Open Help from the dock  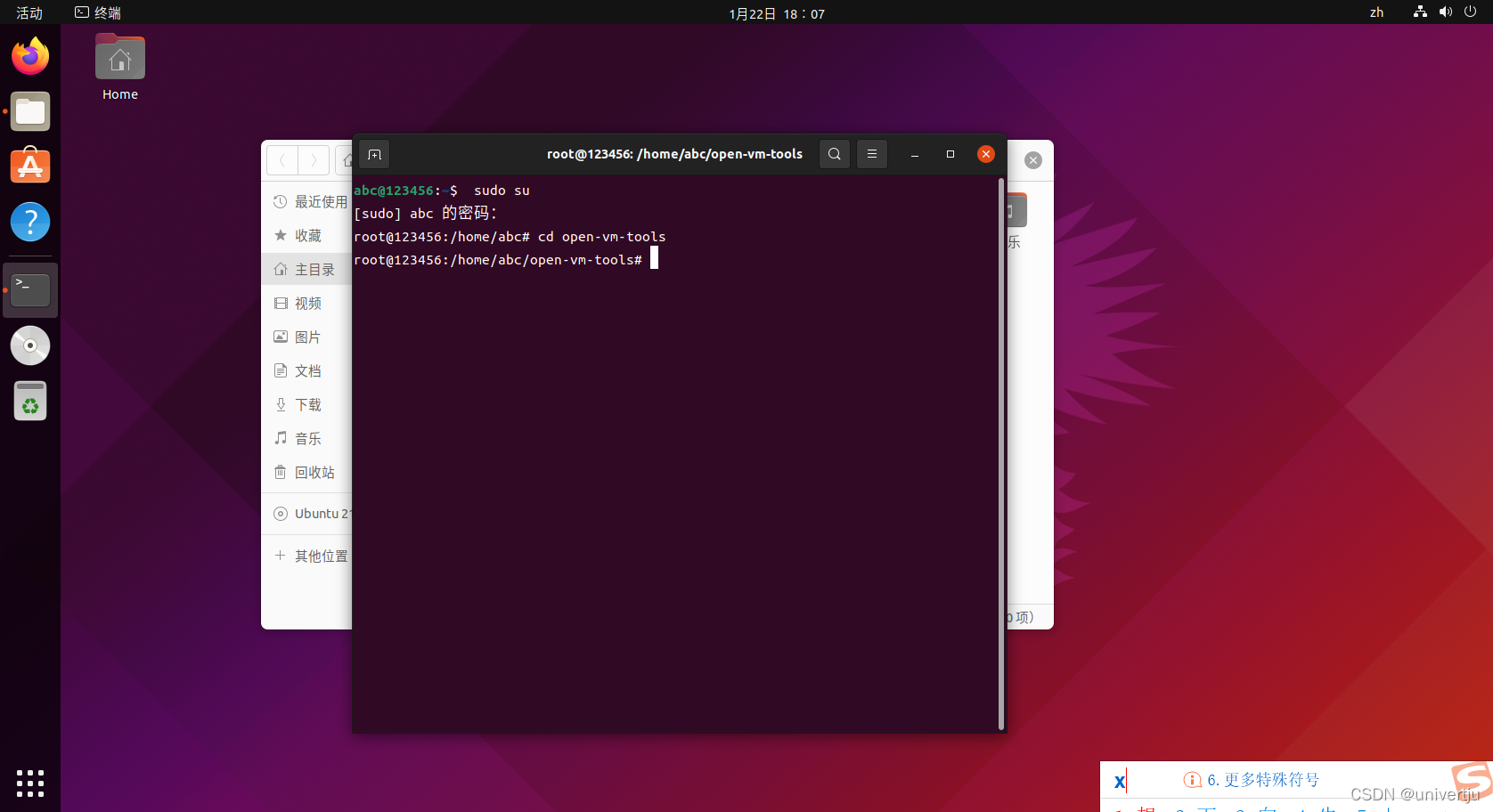click(x=30, y=222)
